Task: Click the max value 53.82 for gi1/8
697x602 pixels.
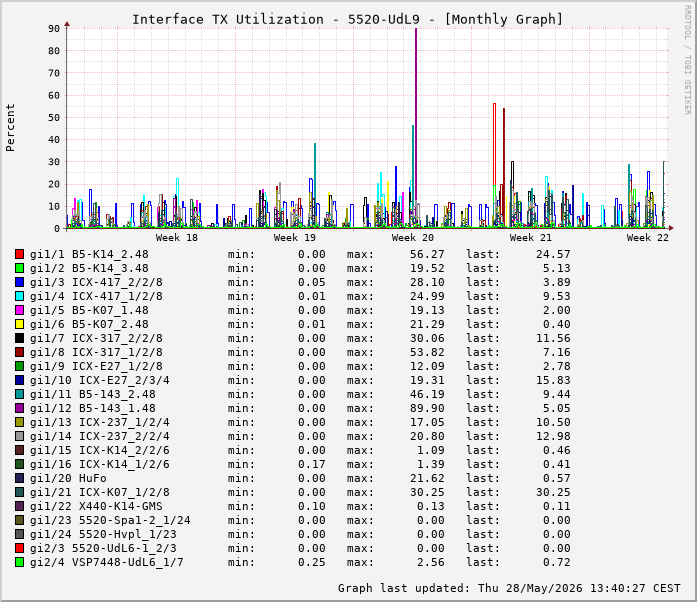Action: click(427, 352)
